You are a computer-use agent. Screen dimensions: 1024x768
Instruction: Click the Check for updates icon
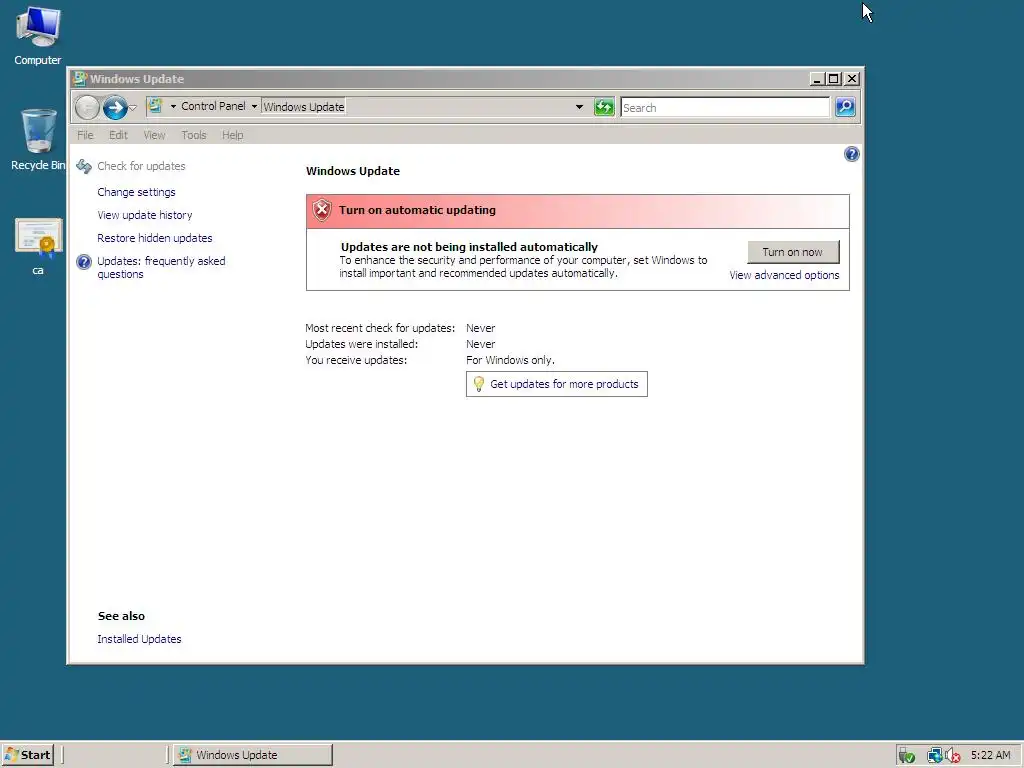pyautogui.click(x=84, y=167)
